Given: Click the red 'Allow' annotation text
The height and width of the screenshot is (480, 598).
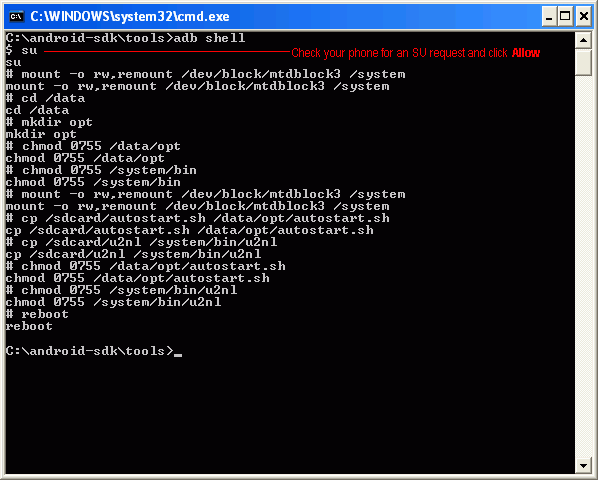Looking at the screenshot, I should coord(526,53).
